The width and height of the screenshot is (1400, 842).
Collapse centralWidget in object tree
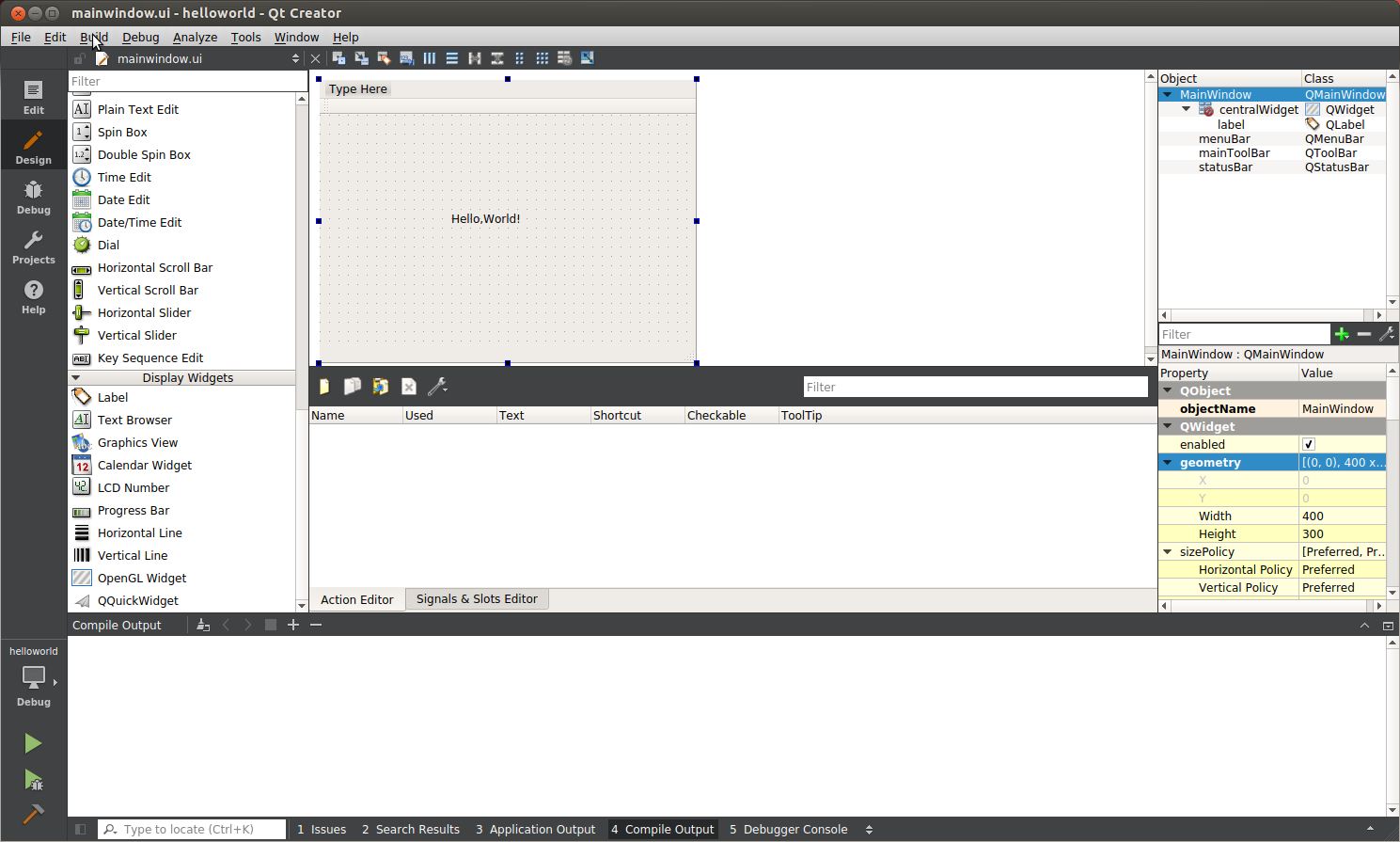coord(1187,109)
